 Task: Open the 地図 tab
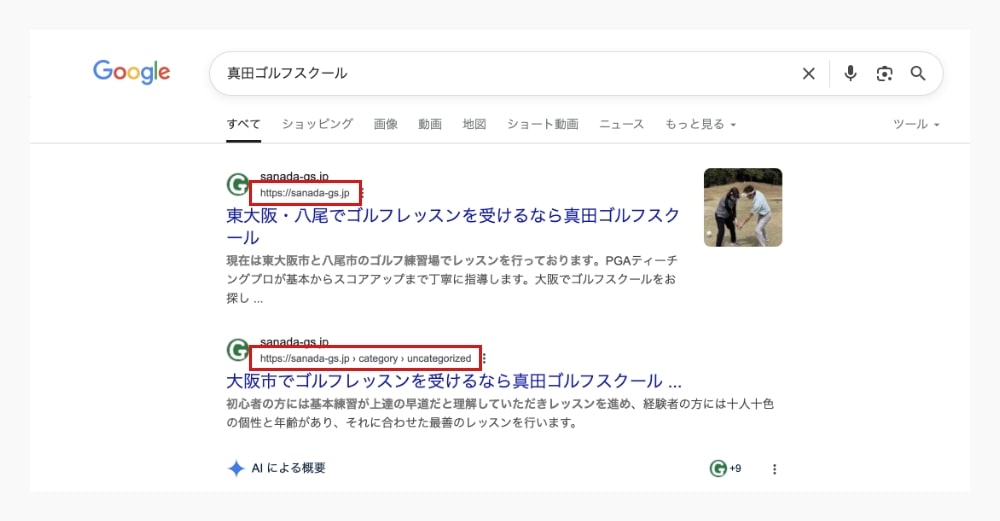coord(474,124)
